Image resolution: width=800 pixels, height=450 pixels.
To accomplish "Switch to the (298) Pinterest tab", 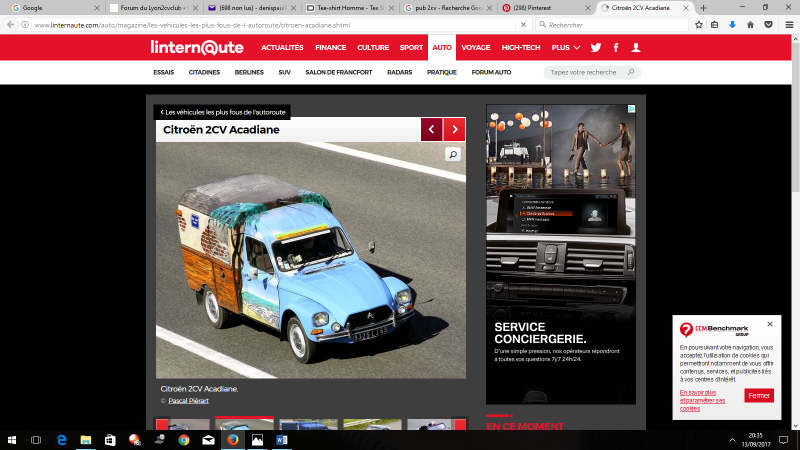I will pos(546,8).
